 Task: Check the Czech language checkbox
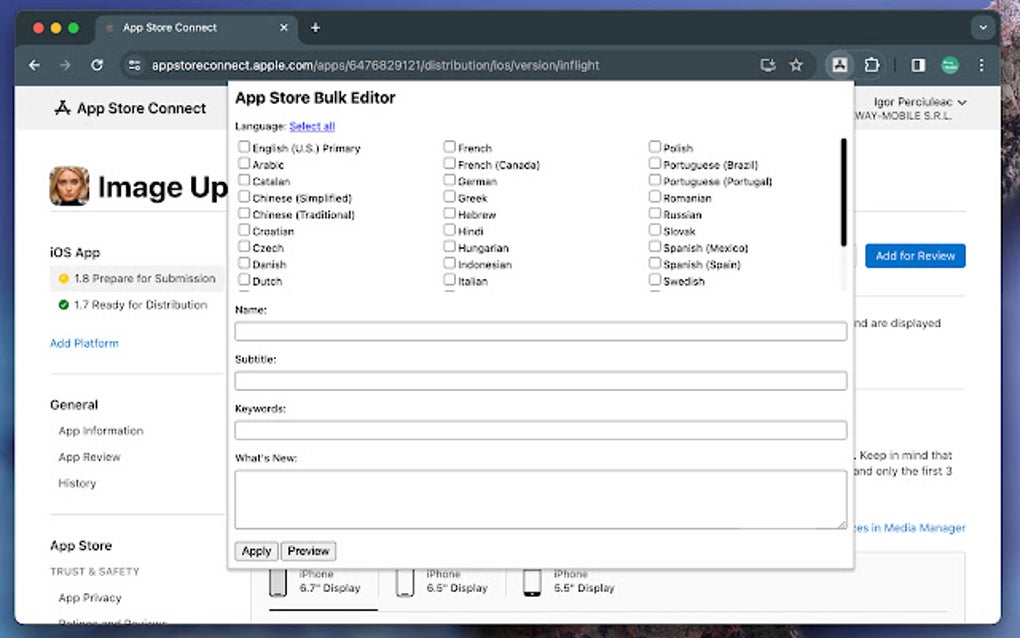[244, 246]
